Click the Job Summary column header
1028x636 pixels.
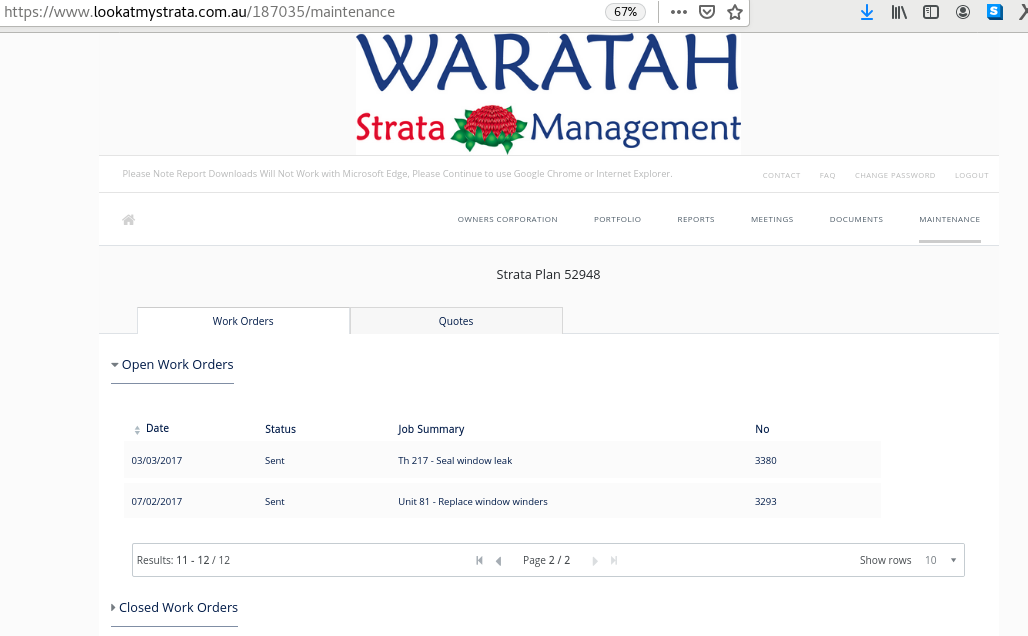[x=431, y=429]
